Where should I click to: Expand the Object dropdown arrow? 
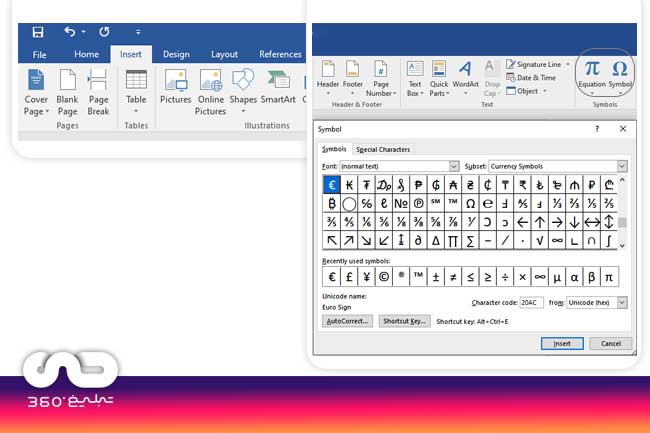click(x=545, y=91)
